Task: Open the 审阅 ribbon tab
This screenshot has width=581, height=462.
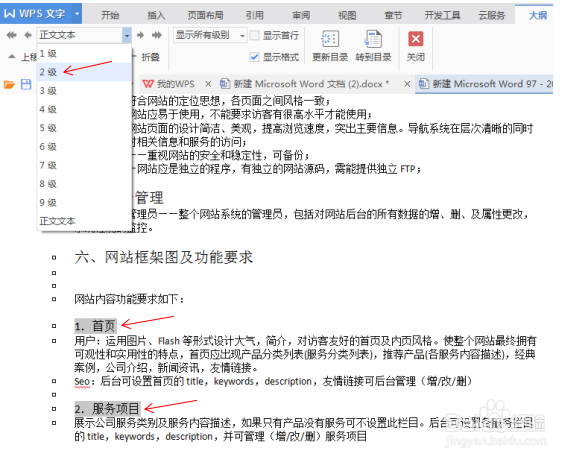Action: [301, 15]
